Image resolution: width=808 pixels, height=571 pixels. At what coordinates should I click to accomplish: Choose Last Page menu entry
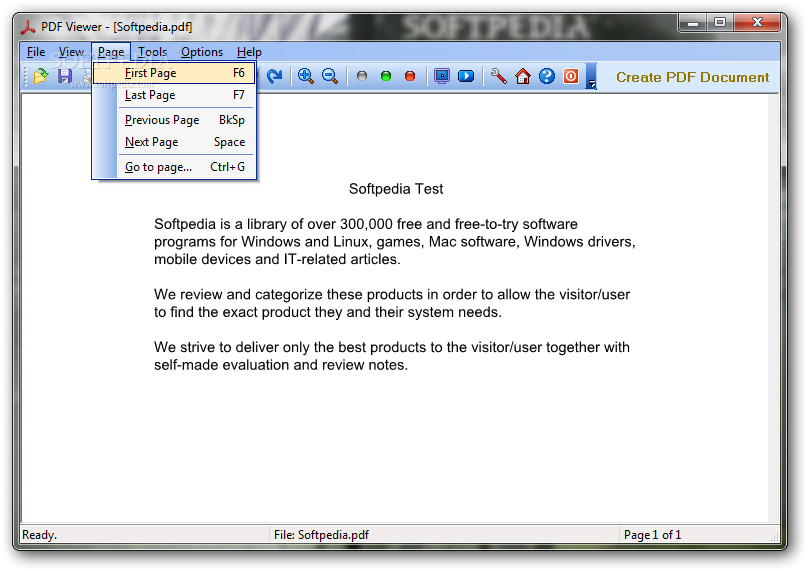point(174,95)
